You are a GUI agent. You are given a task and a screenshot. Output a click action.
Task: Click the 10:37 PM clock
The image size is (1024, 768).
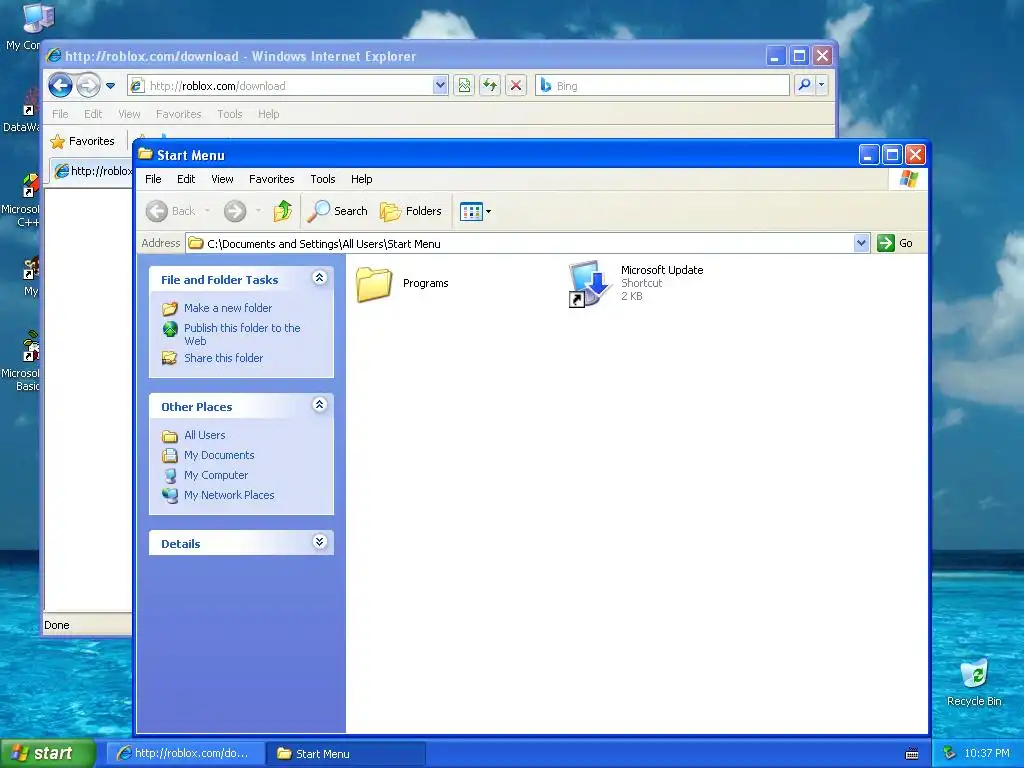tap(987, 754)
